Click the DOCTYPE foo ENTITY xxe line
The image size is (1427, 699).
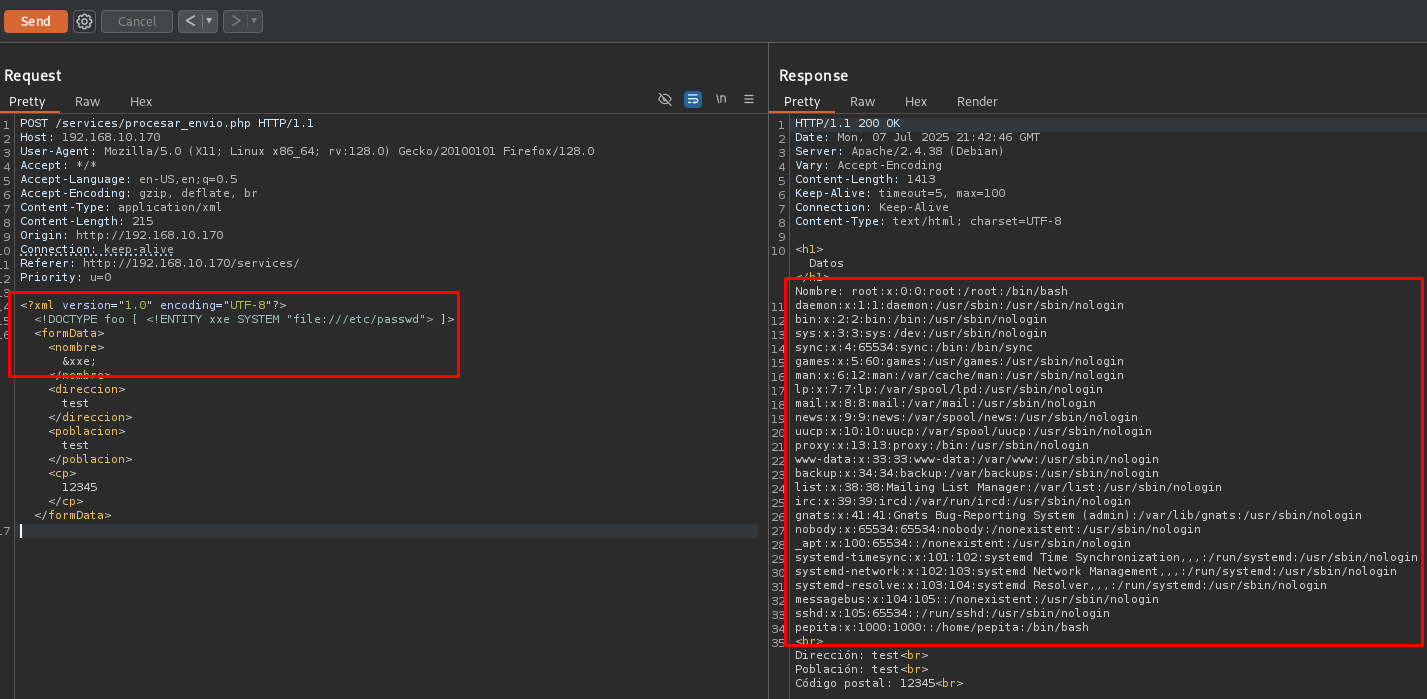tap(245, 319)
